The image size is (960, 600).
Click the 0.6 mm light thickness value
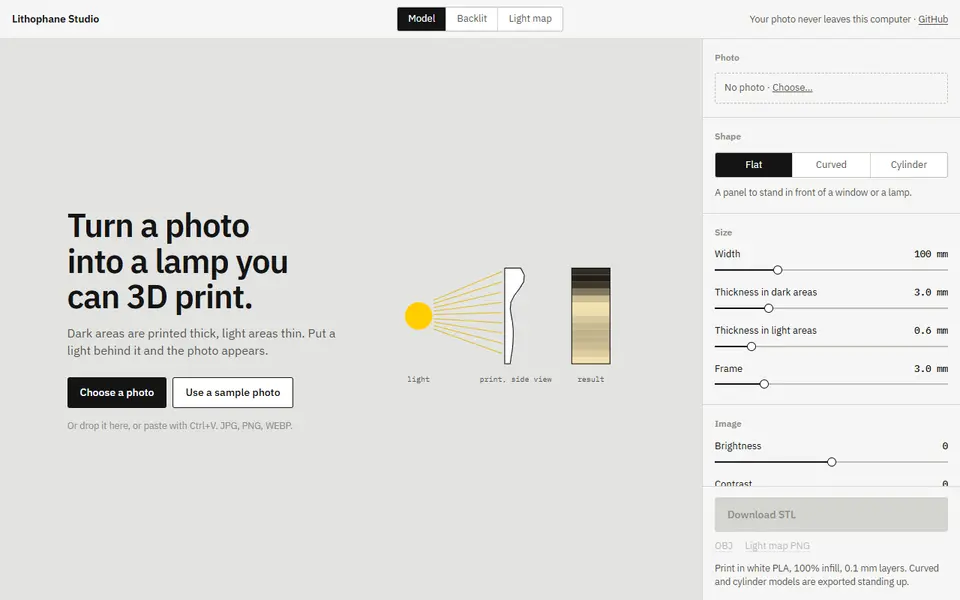pos(931,331)
